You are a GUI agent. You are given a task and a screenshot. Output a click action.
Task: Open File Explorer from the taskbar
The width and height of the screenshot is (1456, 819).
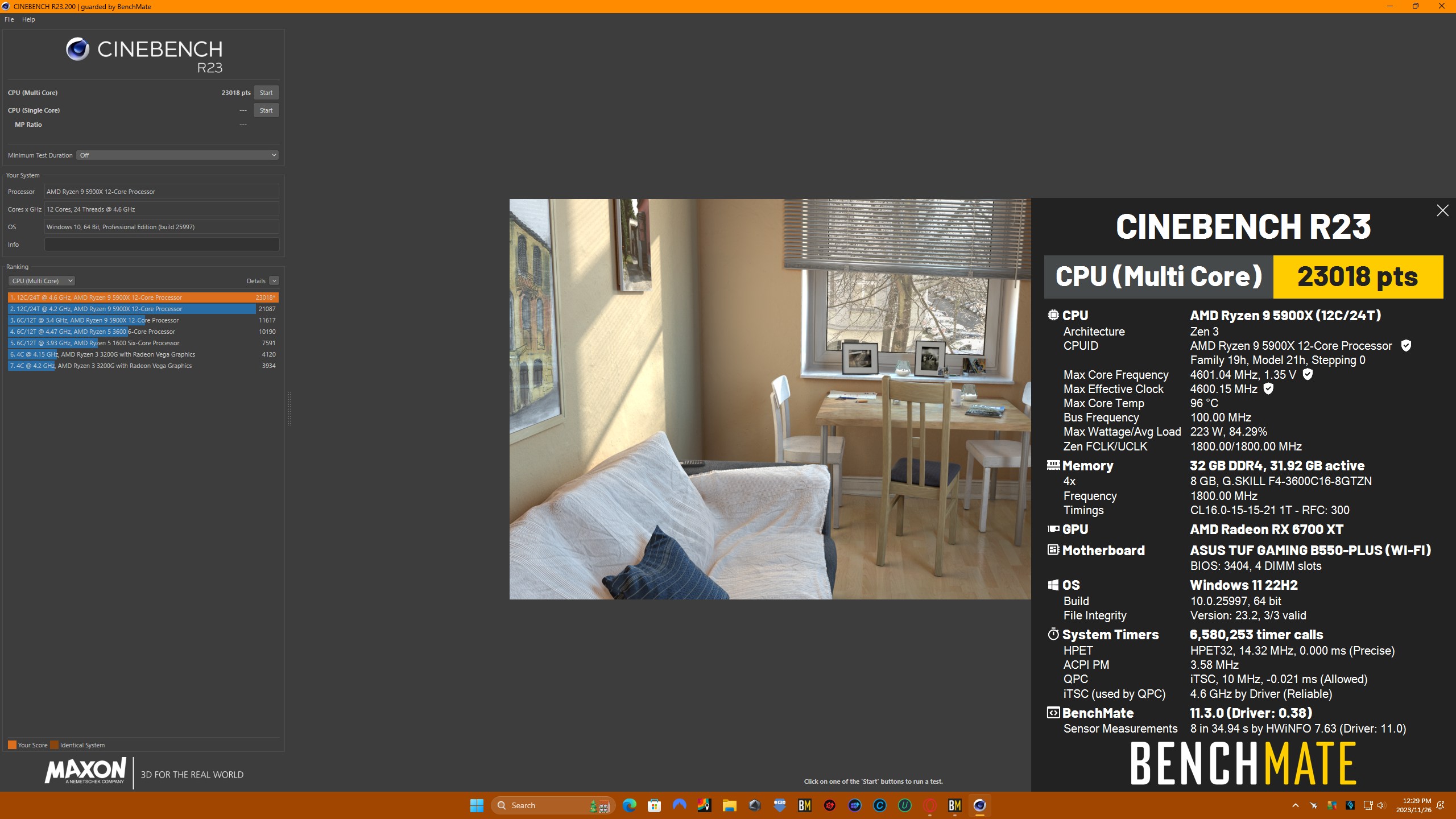729,805
